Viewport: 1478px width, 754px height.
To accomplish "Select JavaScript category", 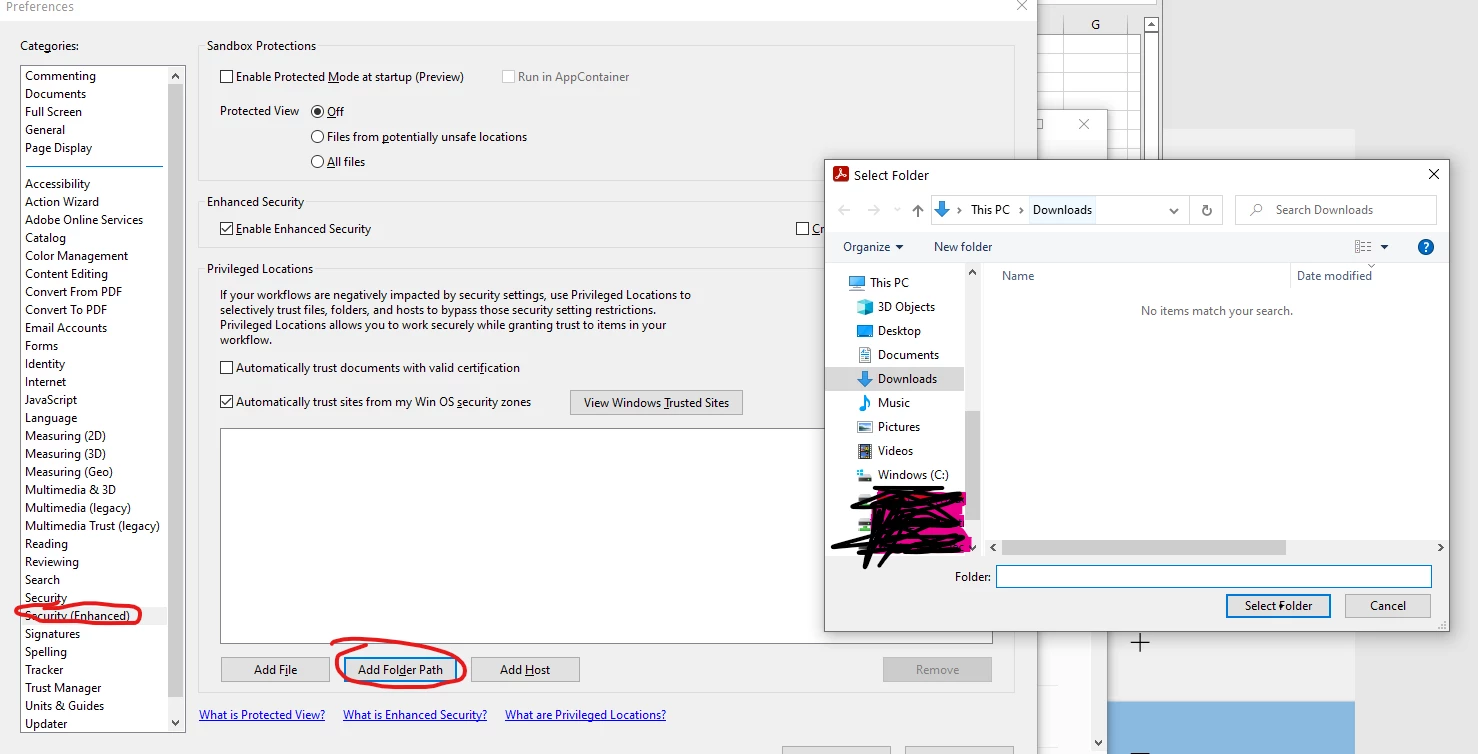I will tap(51, 400).
